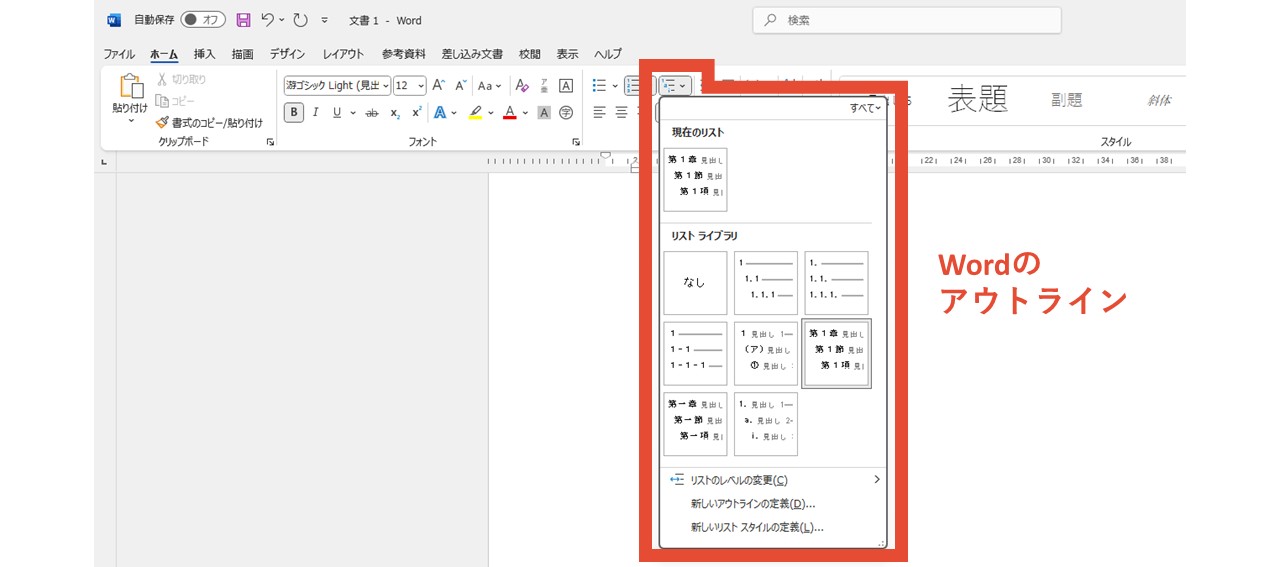The image size is (1280, 567).
Task: Increase font size with large A icon
Action: (x=439, y=86)
